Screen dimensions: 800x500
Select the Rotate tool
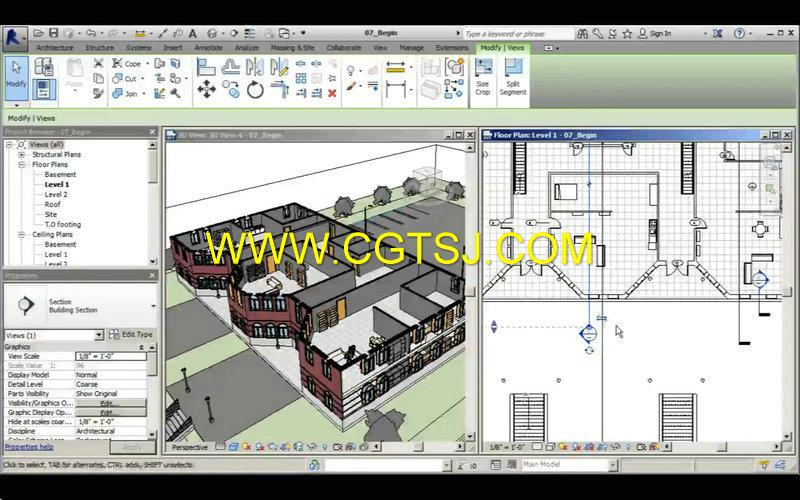tap(255, 90)
